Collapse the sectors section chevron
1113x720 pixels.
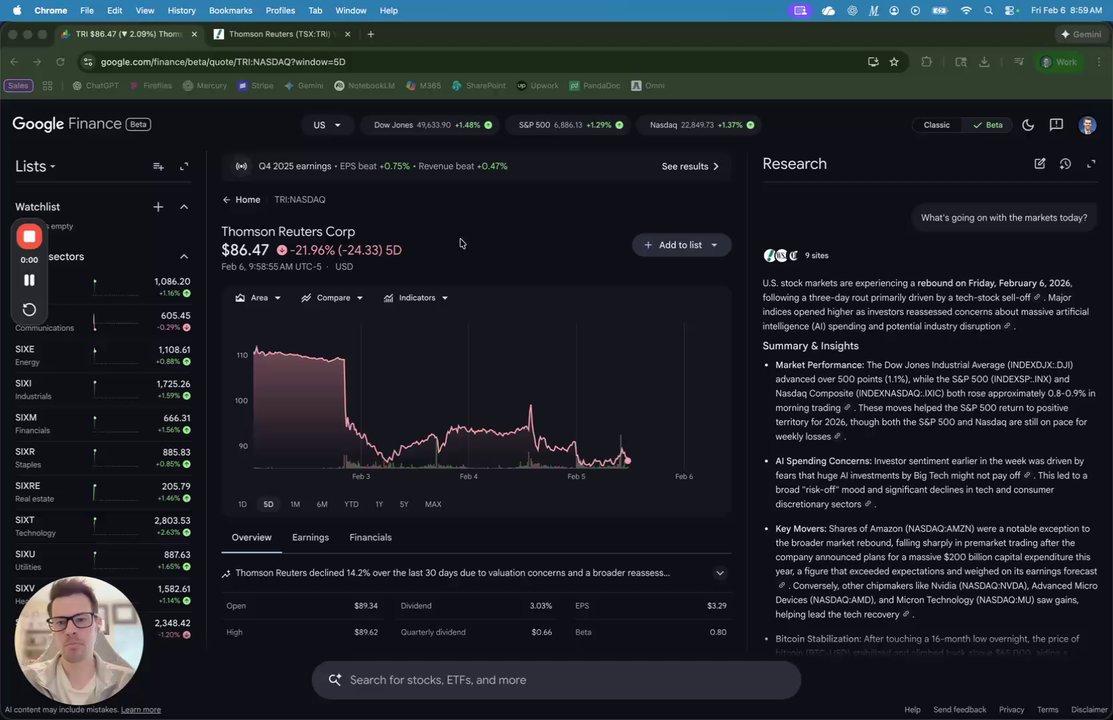pyautogui.click(x=184, y=256)
